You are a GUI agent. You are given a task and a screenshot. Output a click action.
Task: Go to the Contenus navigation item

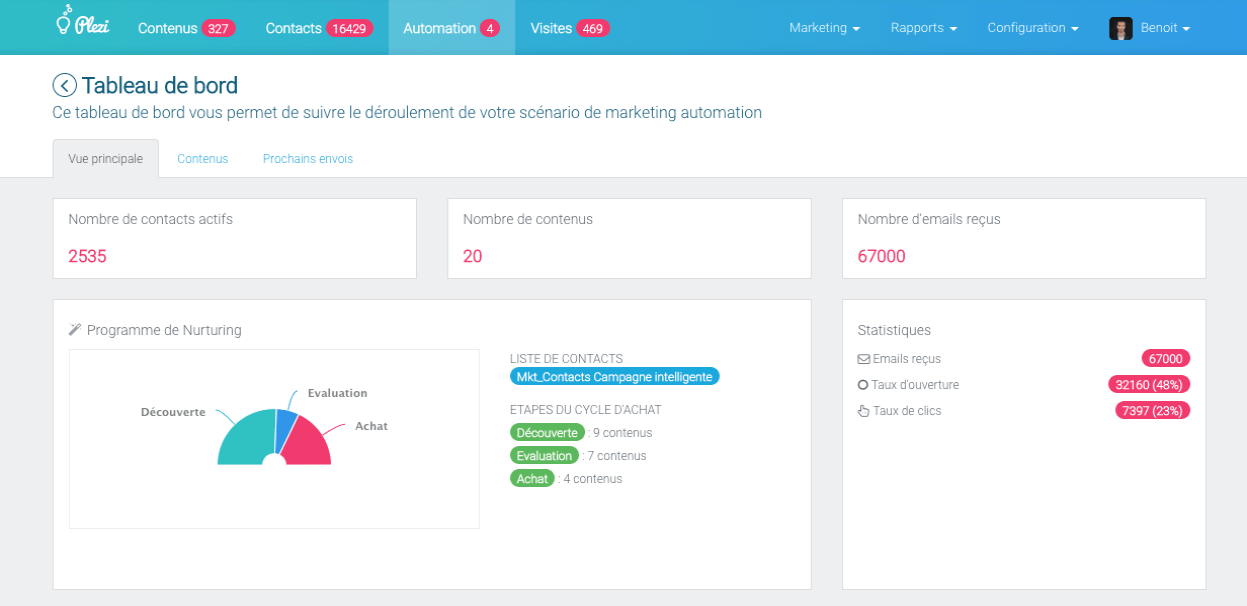coord(186,28)
